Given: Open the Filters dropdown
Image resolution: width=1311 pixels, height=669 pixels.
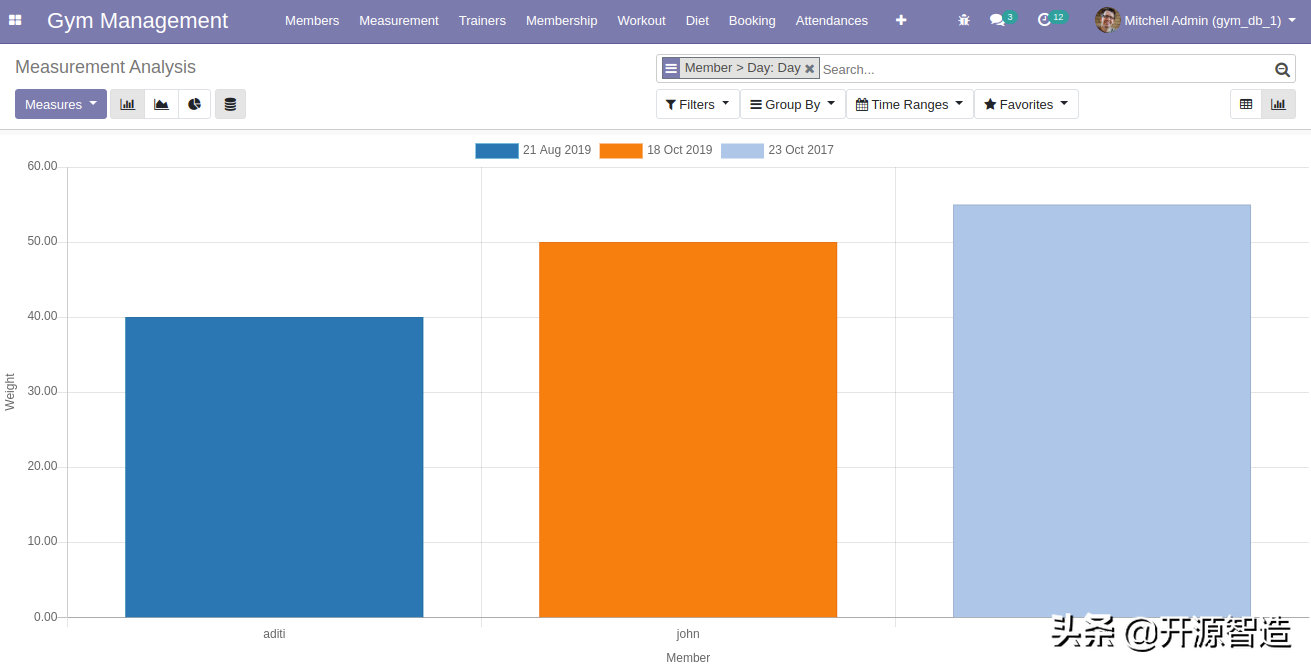Looking at the screenshot, I should tap(697, 104).
